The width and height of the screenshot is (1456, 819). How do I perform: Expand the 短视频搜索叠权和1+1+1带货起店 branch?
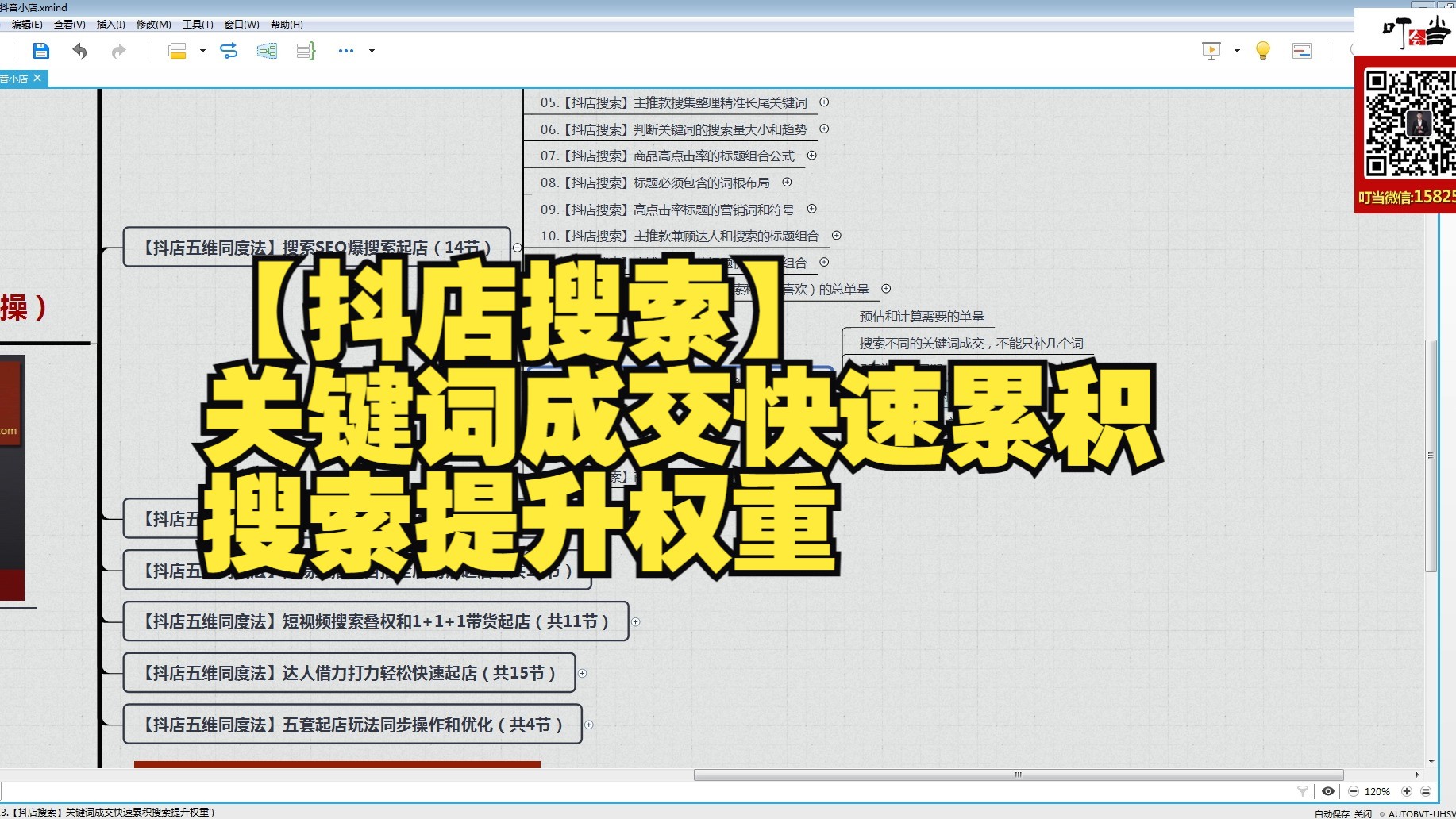635,622
